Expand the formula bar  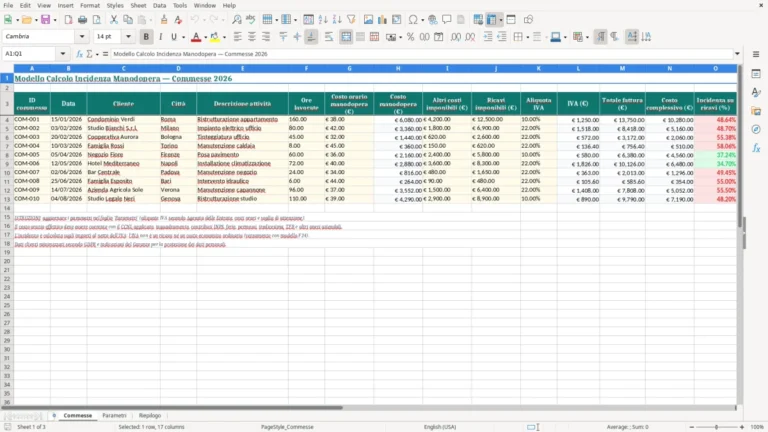coord(737,54)
